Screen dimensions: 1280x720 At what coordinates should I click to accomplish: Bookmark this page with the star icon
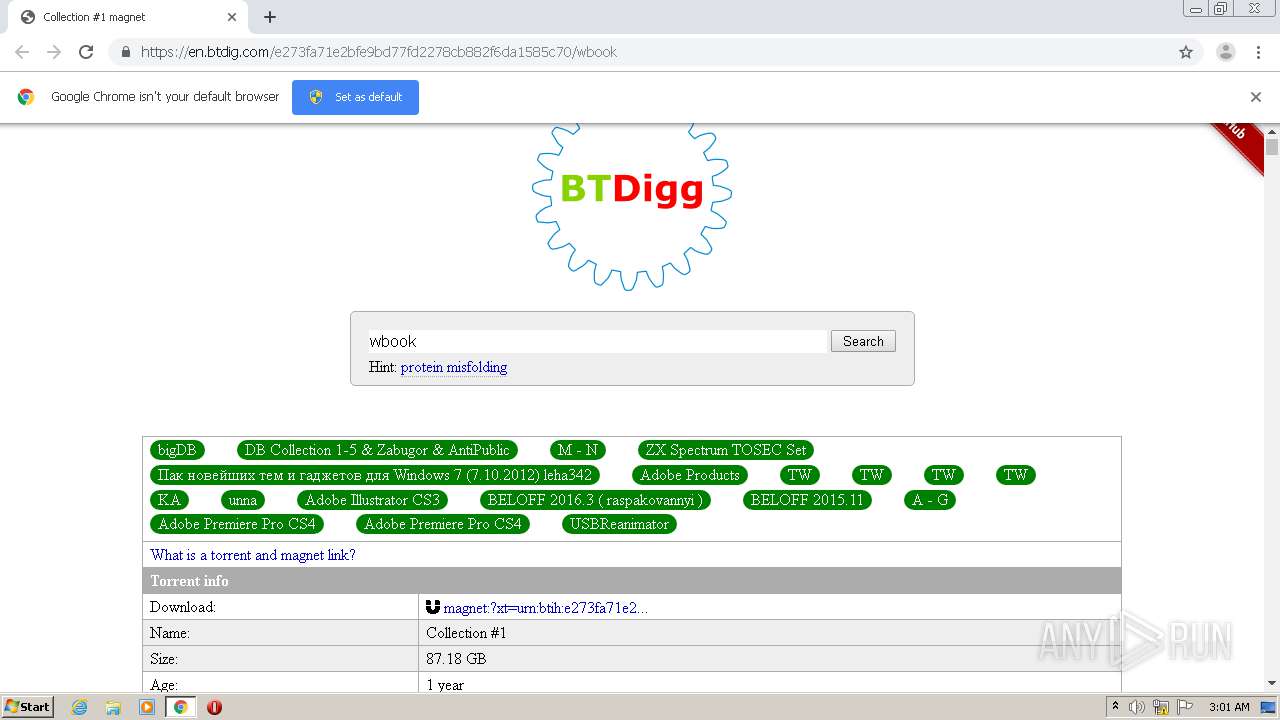point(1186,52)
